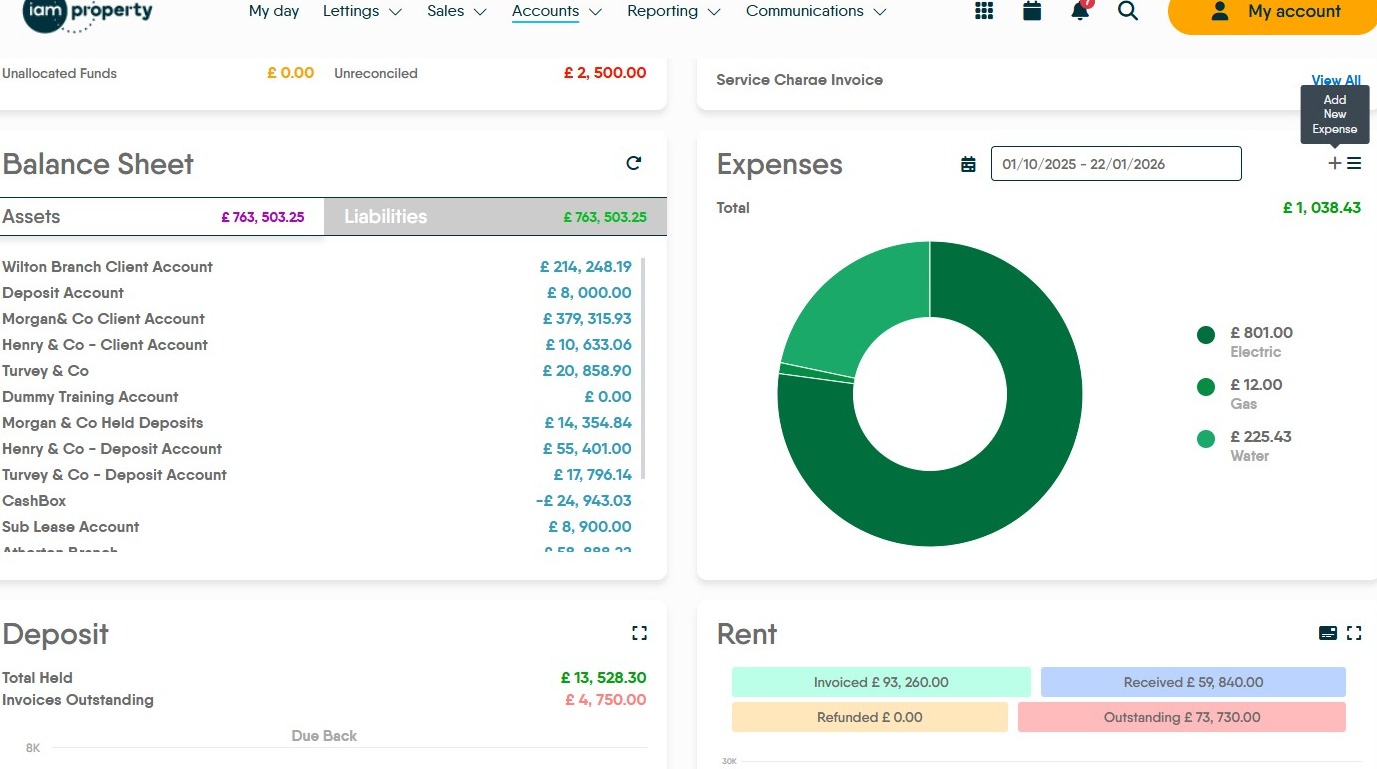Expand the Lettings dropdown menu

(362, 12)
